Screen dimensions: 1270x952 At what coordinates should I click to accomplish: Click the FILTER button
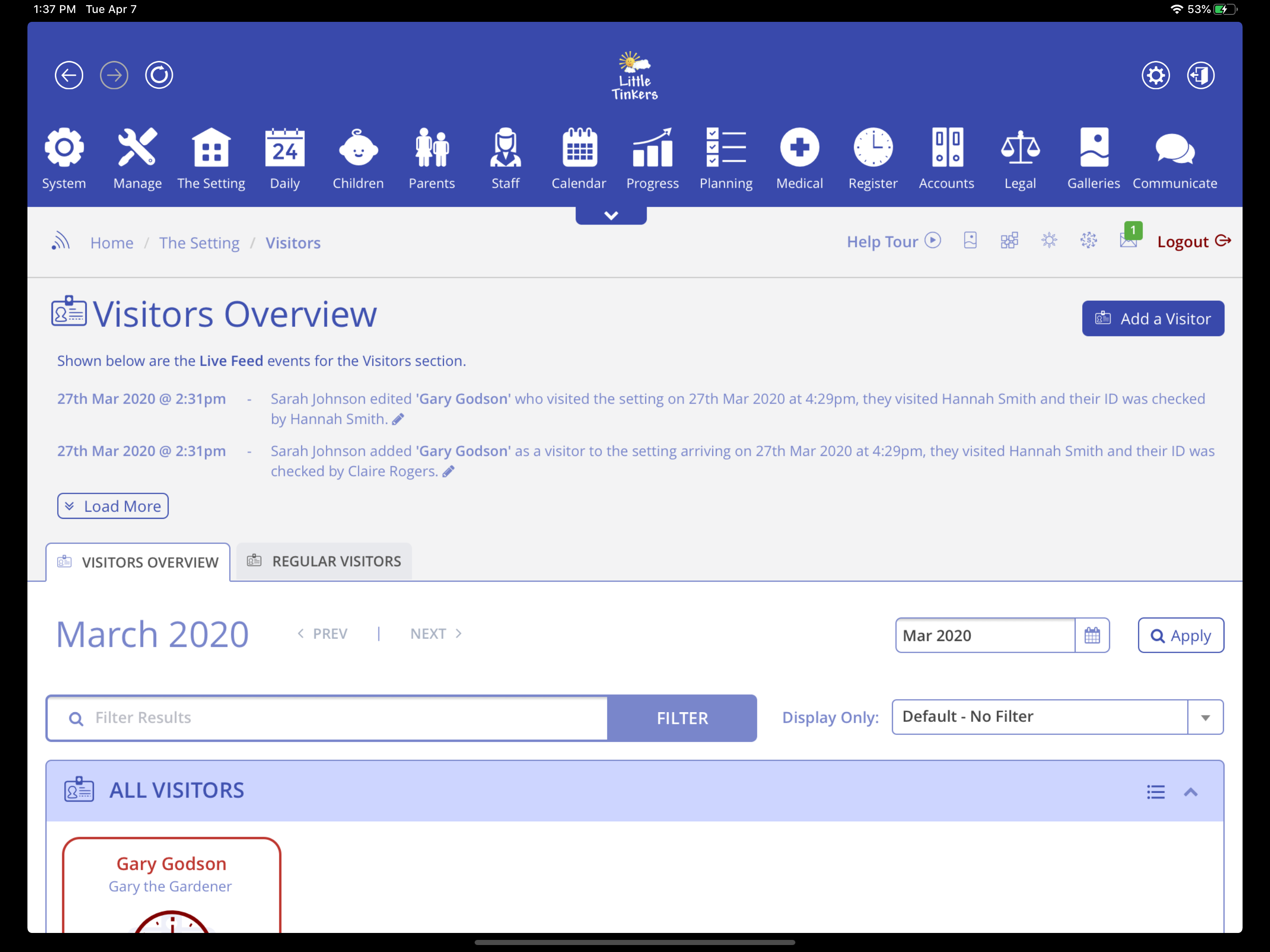click(682, 718)
